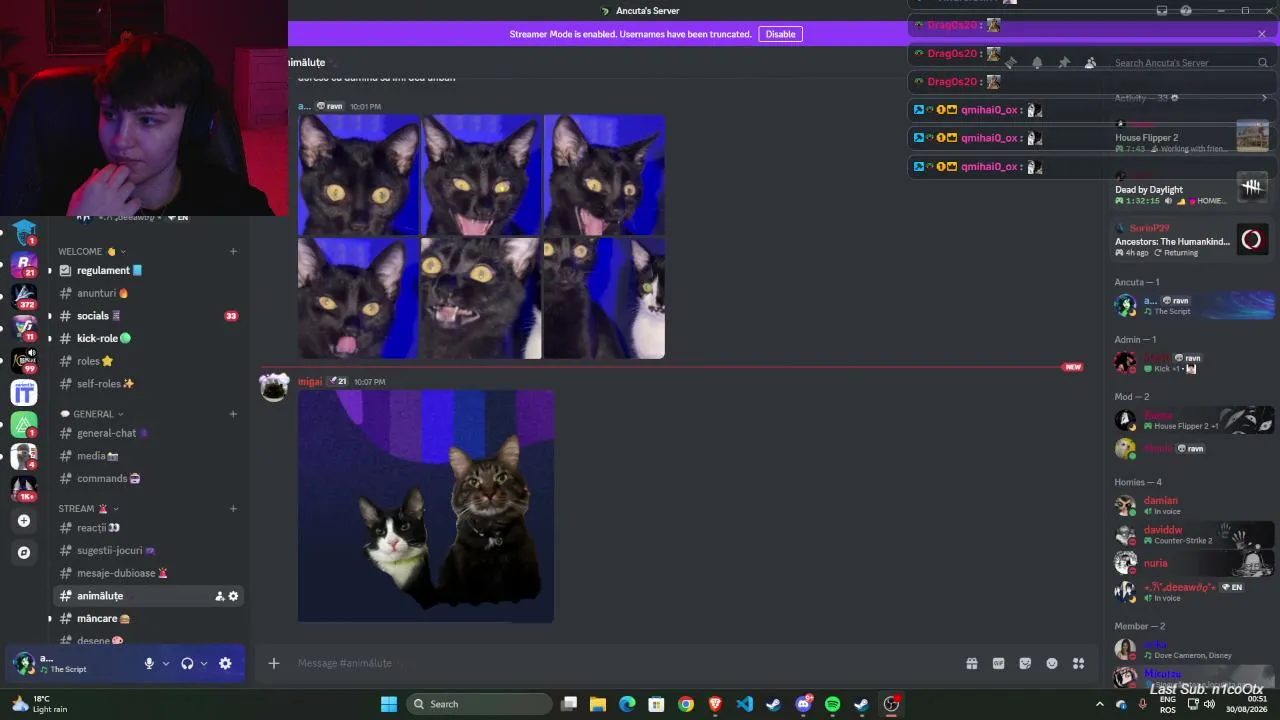The width and height of the screenshot is (1280, 720).
Task: Open the regulament channel
Action: (149, 271)
